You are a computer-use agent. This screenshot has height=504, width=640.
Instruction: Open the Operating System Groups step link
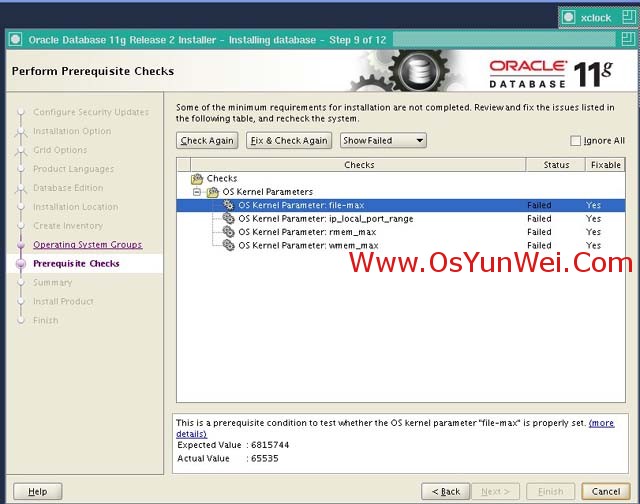coord(88,244)
